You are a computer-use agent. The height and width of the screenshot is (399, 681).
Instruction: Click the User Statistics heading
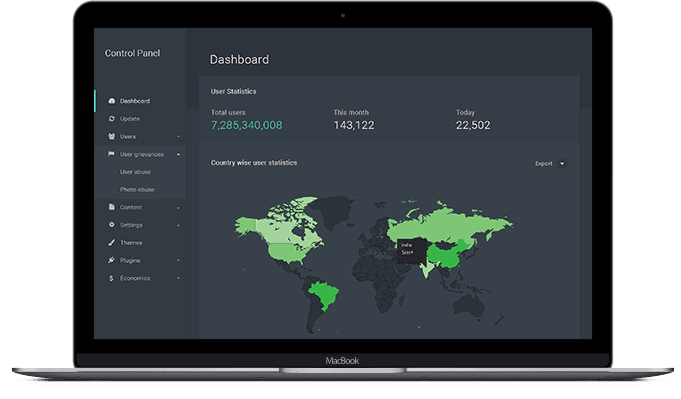(233, 92)
